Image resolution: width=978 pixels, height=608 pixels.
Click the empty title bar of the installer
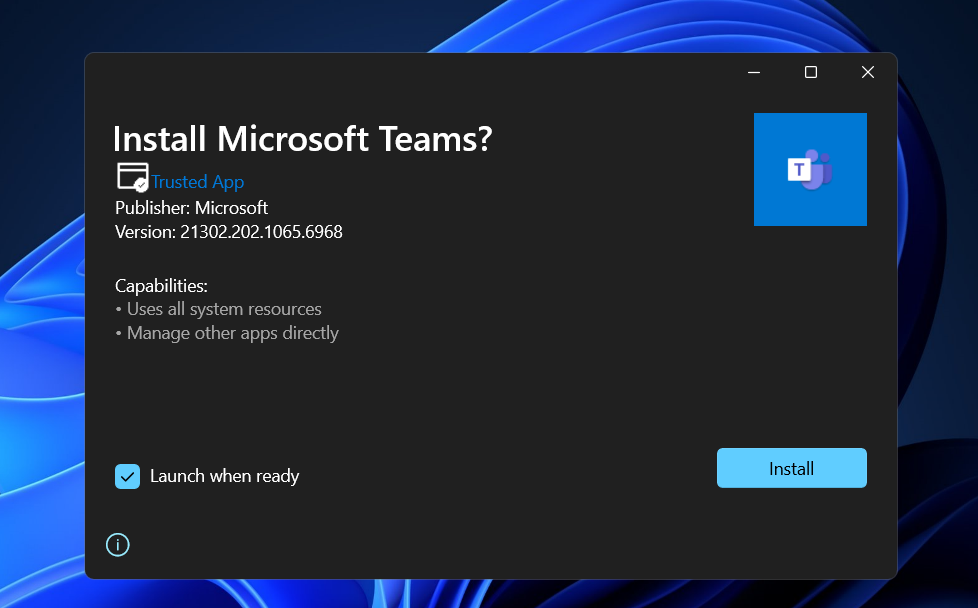pos(400,72)
